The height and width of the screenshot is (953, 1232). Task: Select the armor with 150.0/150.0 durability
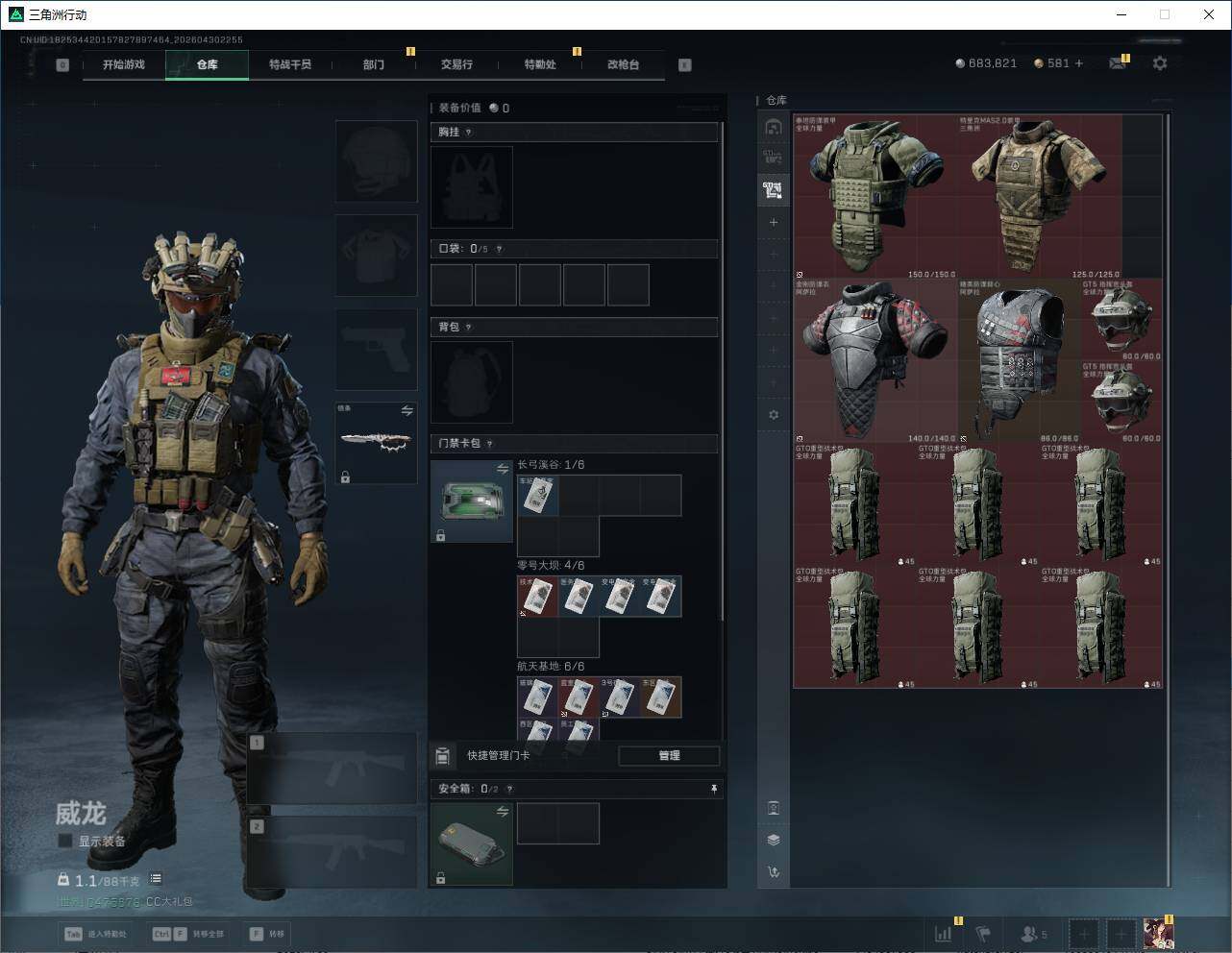click(x=875, y=197)
